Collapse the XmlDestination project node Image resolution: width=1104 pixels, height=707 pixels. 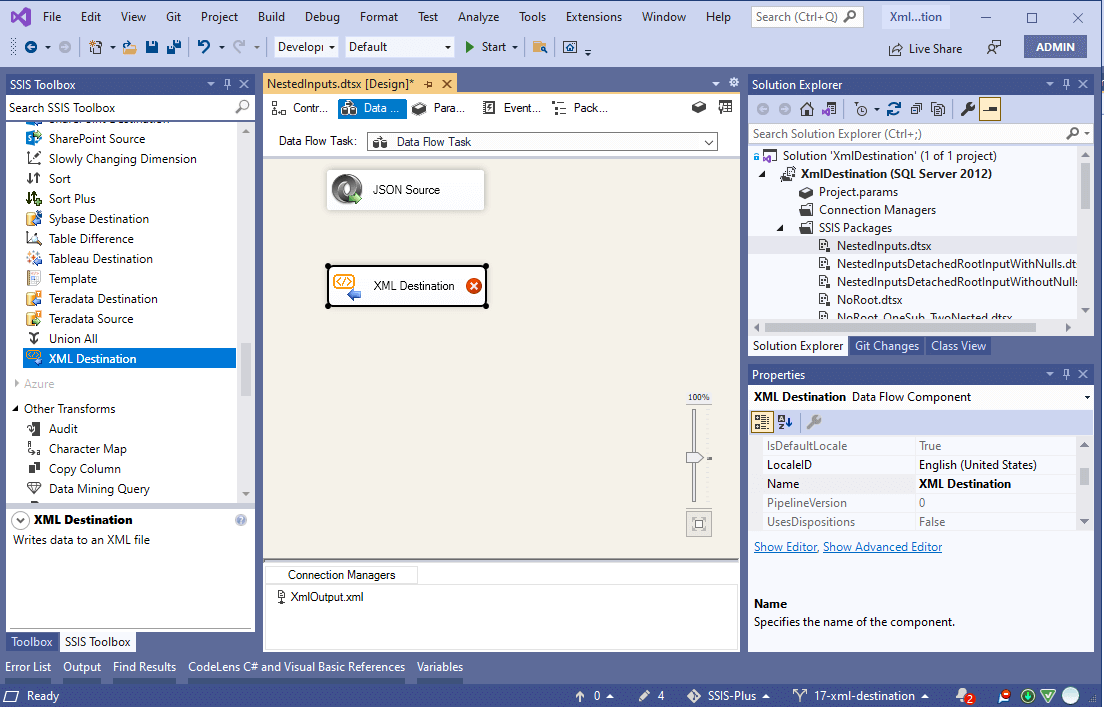pyautogui.click(x=762, y=174)
